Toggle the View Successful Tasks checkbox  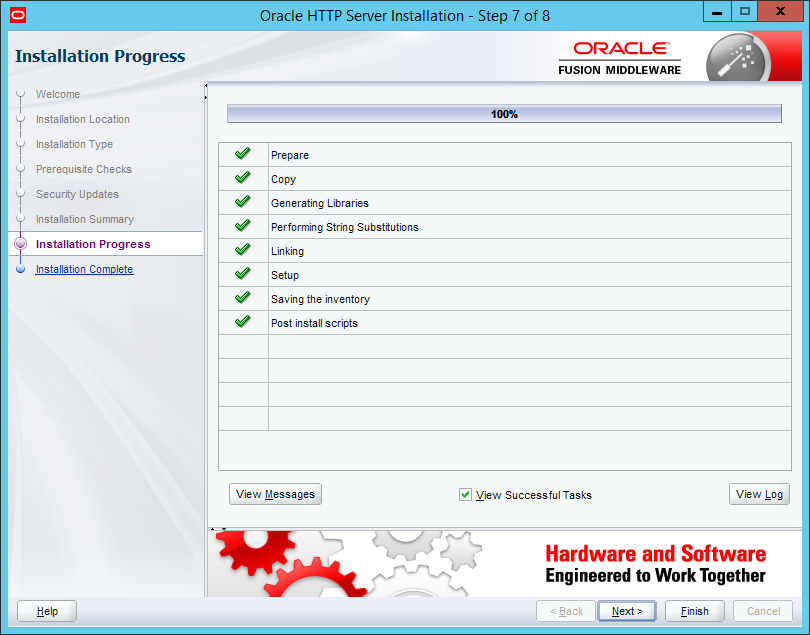pyautogui.click(x=465, y=495)
